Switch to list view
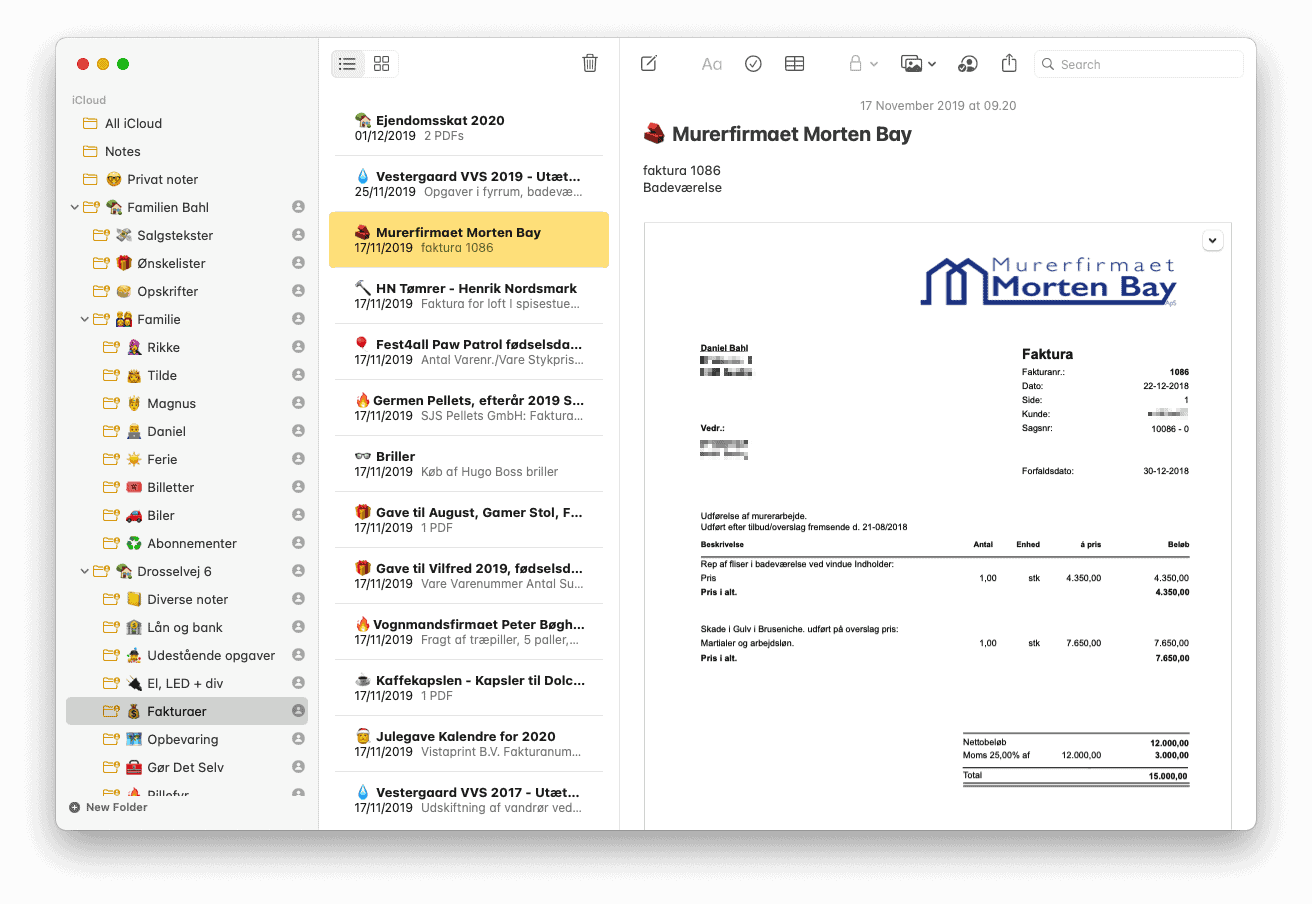This screenshot has width=1312, height=904. pos(347,64)
